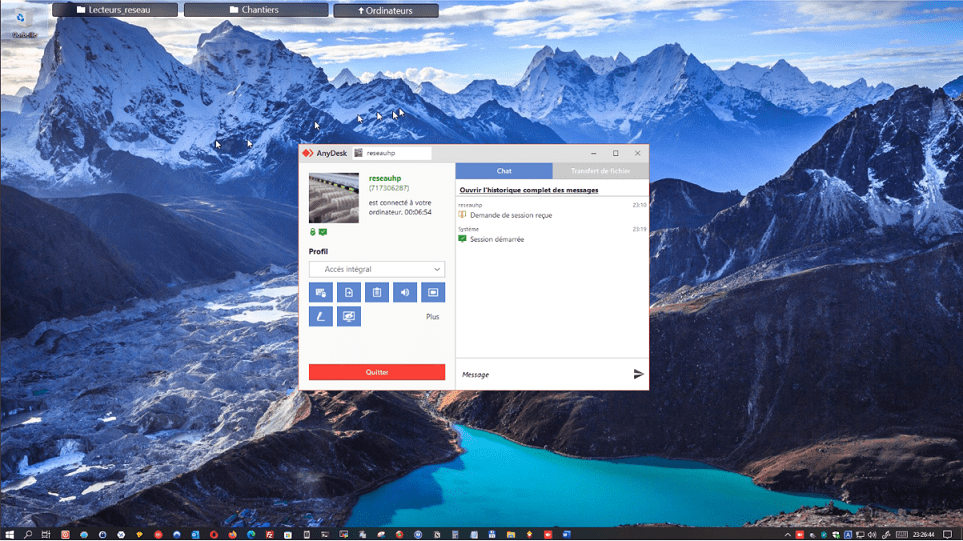The width and height of the screenshot is (963, 541).
Task: Open File Explorer from the taskbar
Action: click(510, 534)
